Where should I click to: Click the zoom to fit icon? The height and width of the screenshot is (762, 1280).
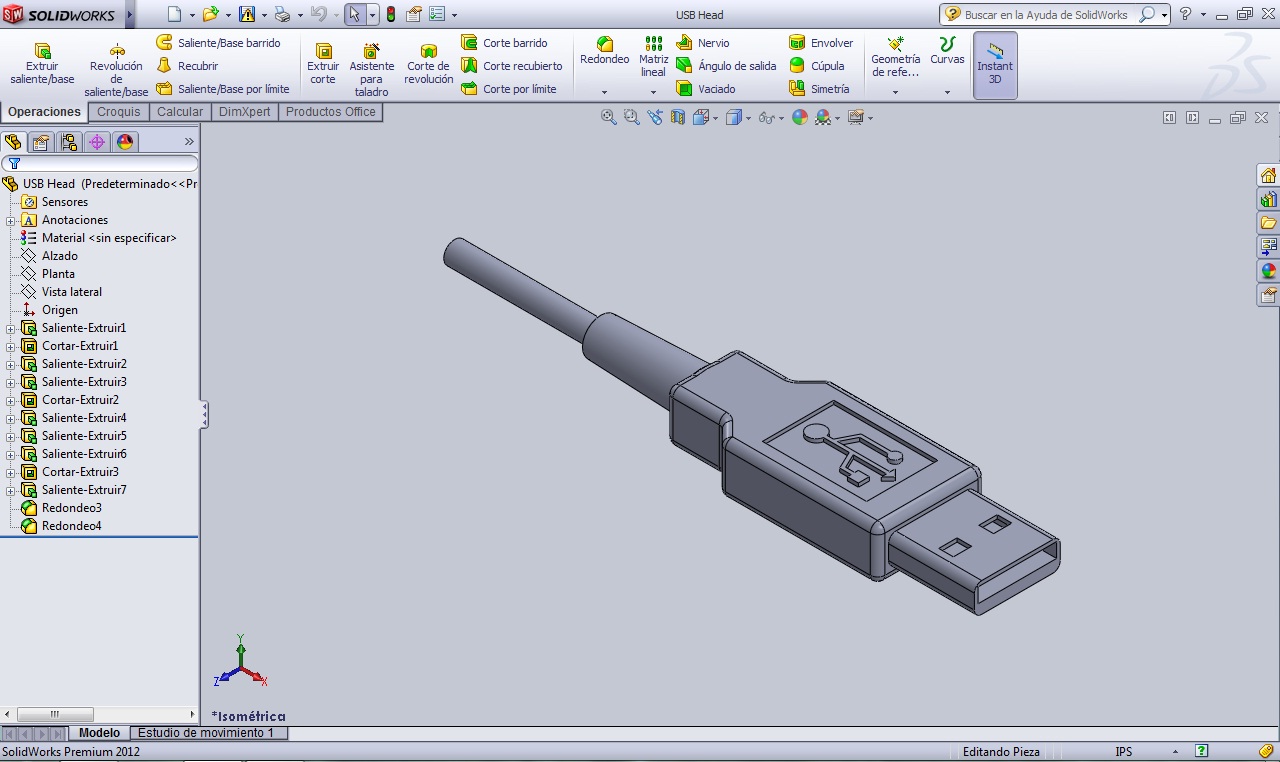[x=608, y=117]
